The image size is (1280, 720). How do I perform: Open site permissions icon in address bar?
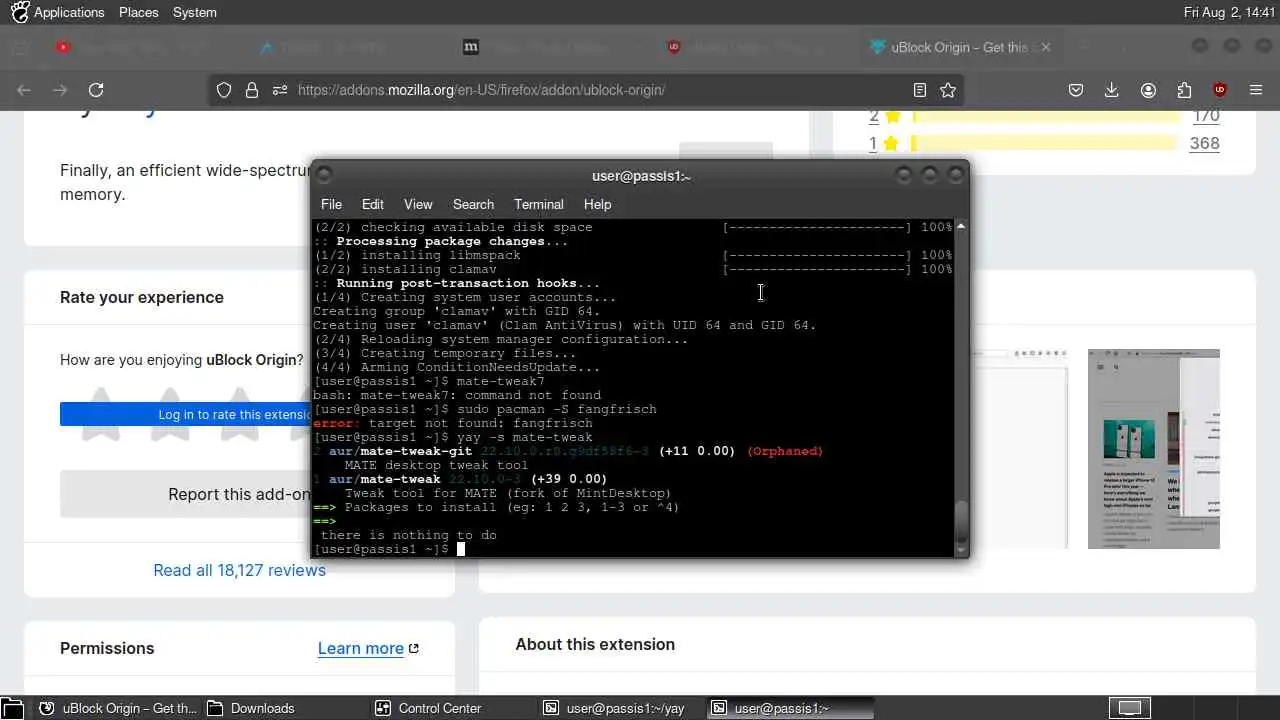[x=279, y=90]
